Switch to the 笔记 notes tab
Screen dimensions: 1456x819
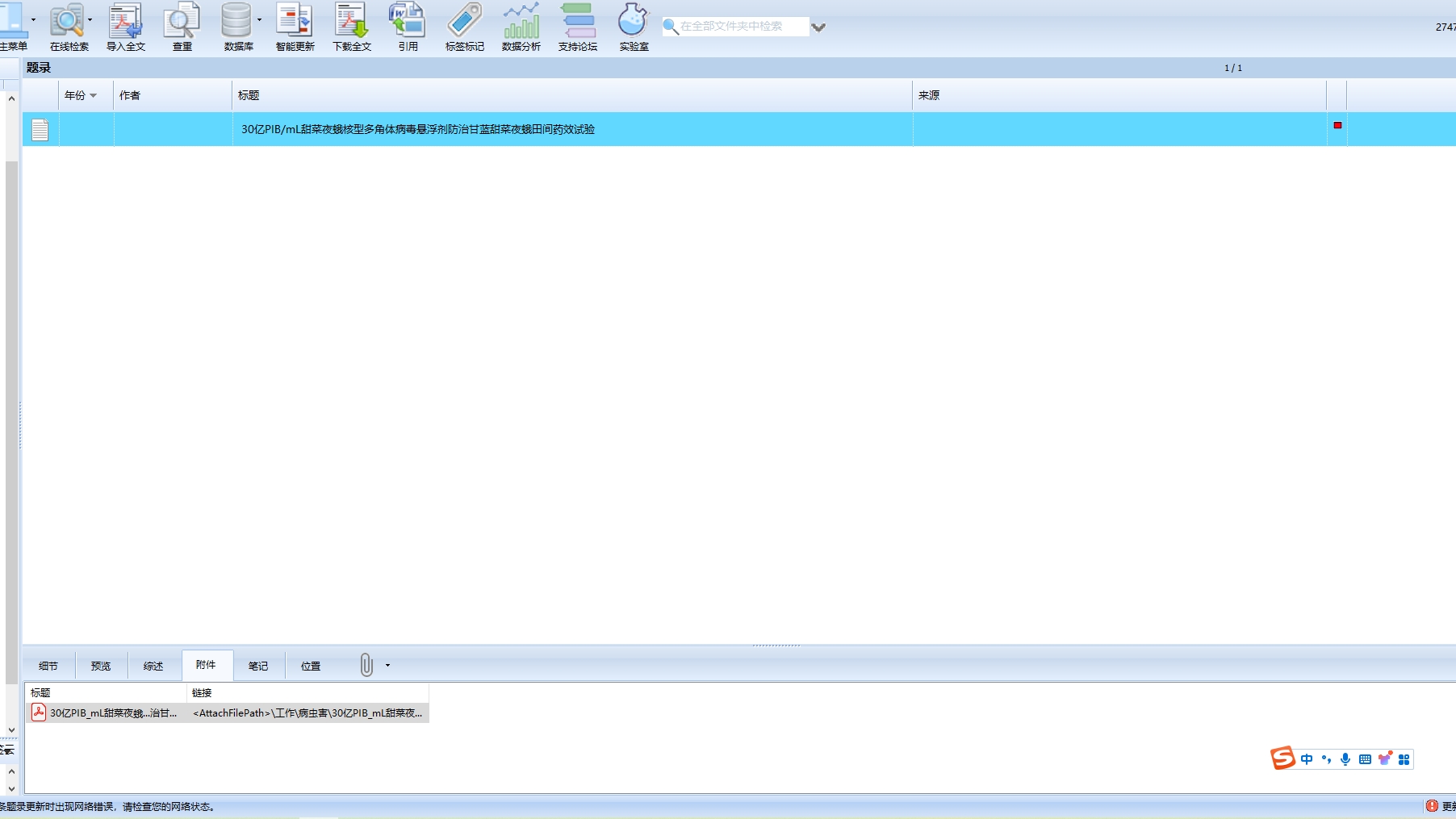click(258, 666)
